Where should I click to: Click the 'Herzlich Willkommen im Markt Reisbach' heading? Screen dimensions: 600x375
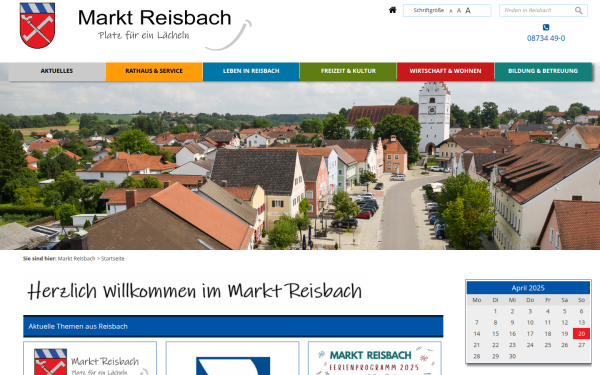pyautogui.click(x=194, y=291)
